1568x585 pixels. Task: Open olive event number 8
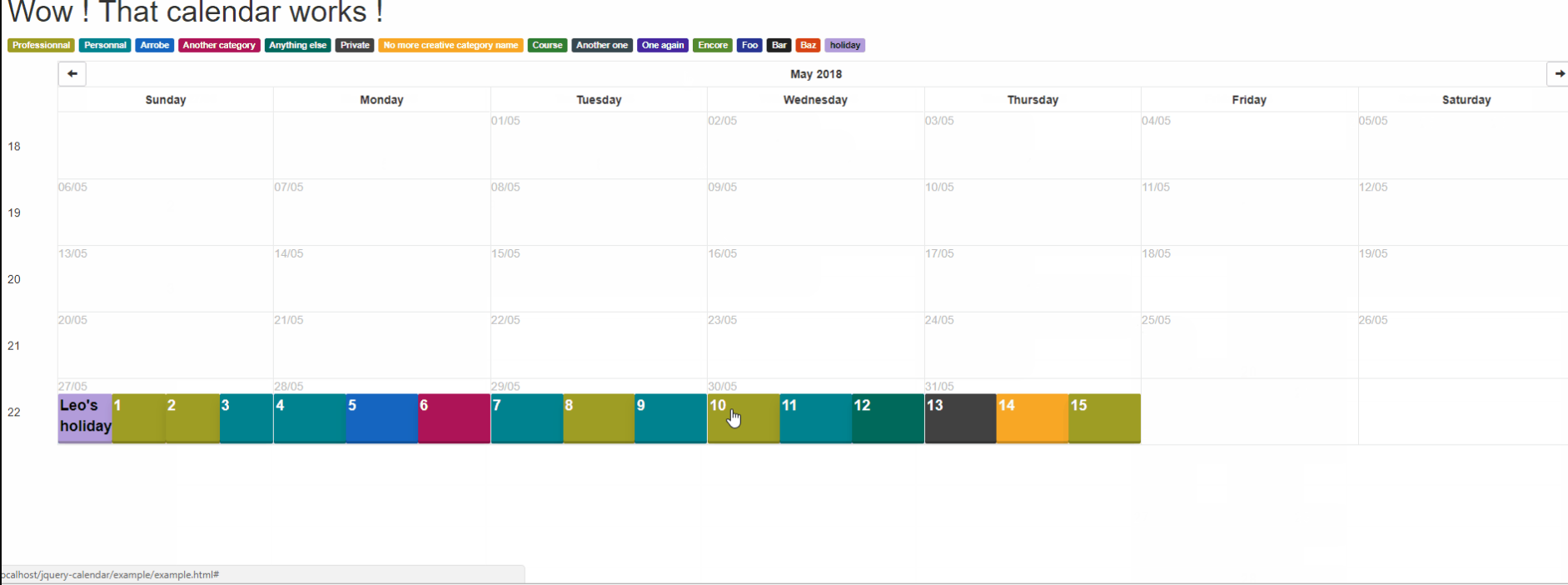[x=599, y=418]
